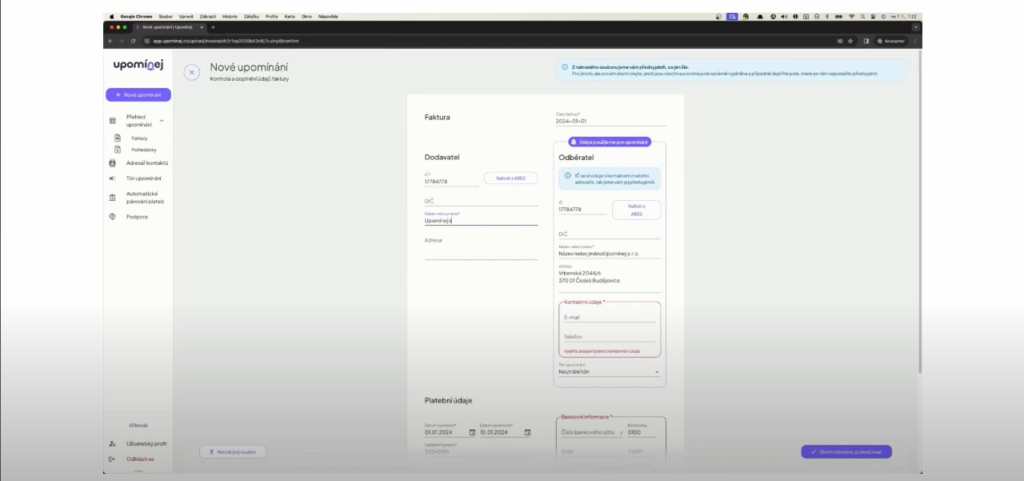Open Adresář kontaktů in the sidebar
Viewport: 1024px width, 481px height.
[x=147, y=163]
